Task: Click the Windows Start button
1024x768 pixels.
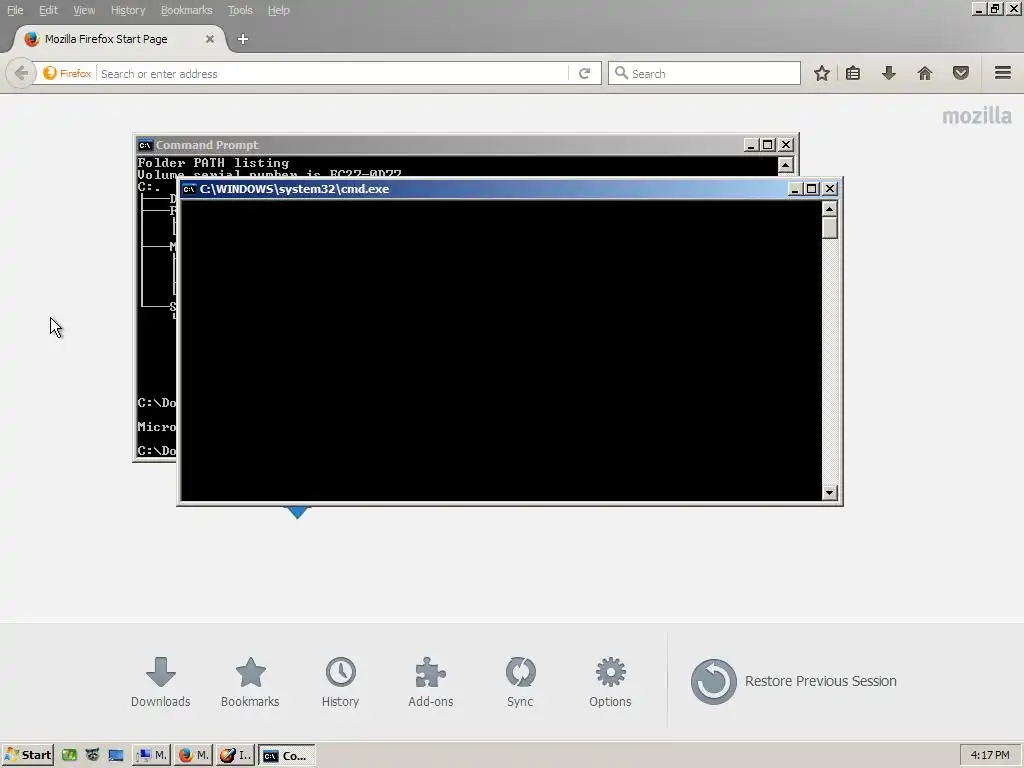Action: (27, 755)
